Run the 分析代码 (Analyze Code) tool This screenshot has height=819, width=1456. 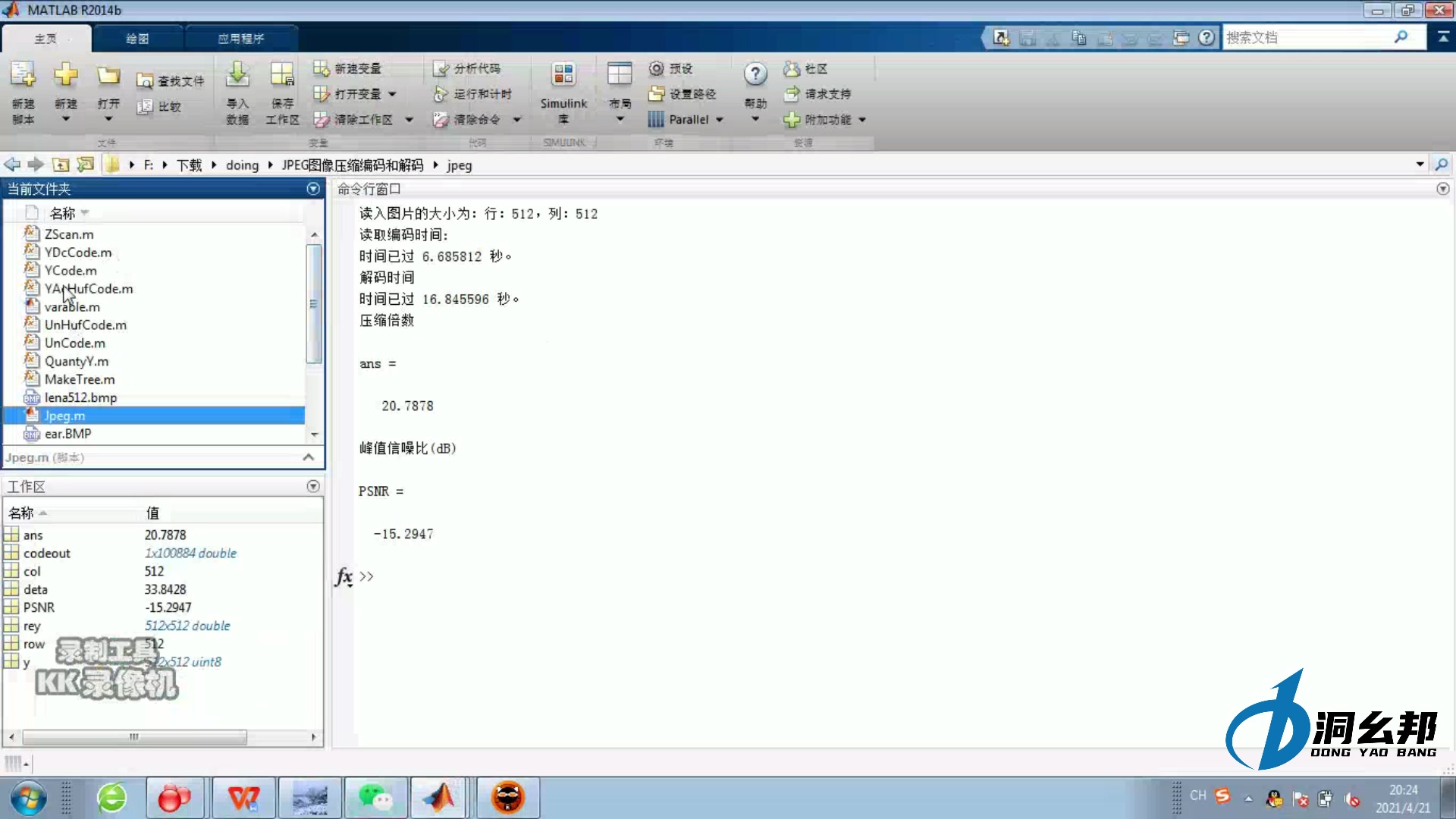click(x=469, y=68)
